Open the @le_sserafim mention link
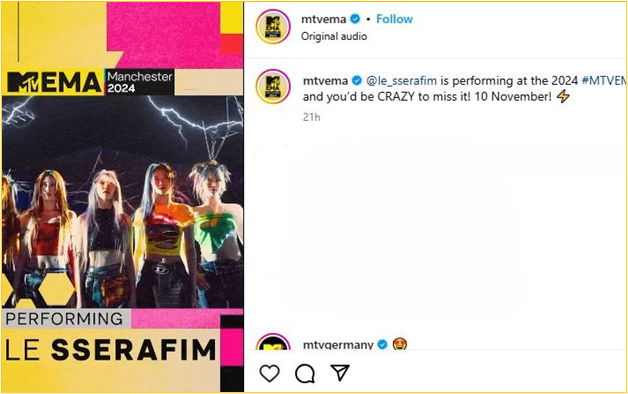This screenshot has width=628, height=394. [401, 80]
